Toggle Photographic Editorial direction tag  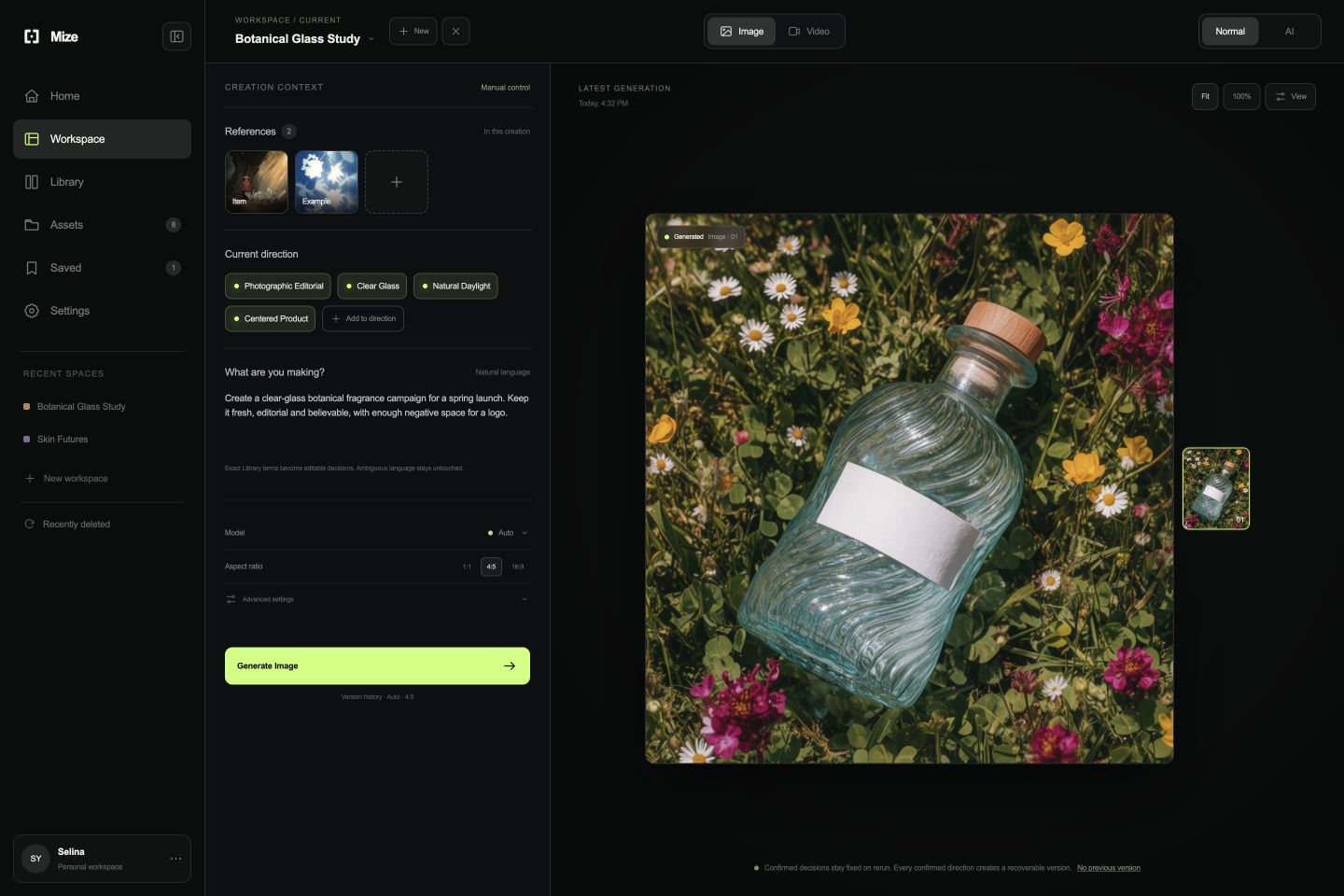278,287
